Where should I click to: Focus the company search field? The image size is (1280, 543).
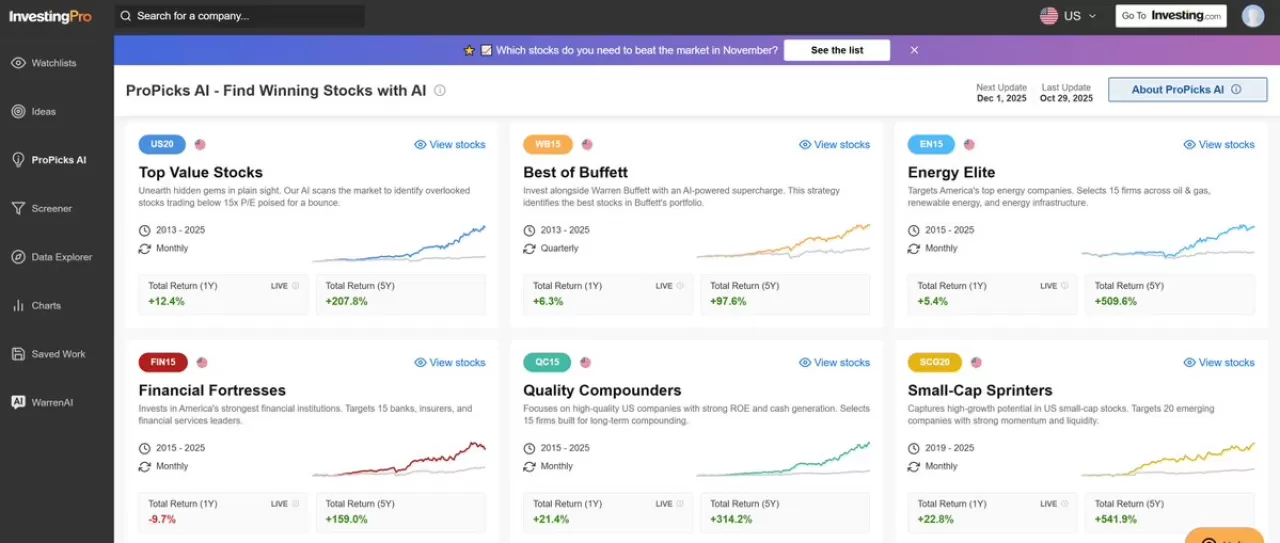240,16
